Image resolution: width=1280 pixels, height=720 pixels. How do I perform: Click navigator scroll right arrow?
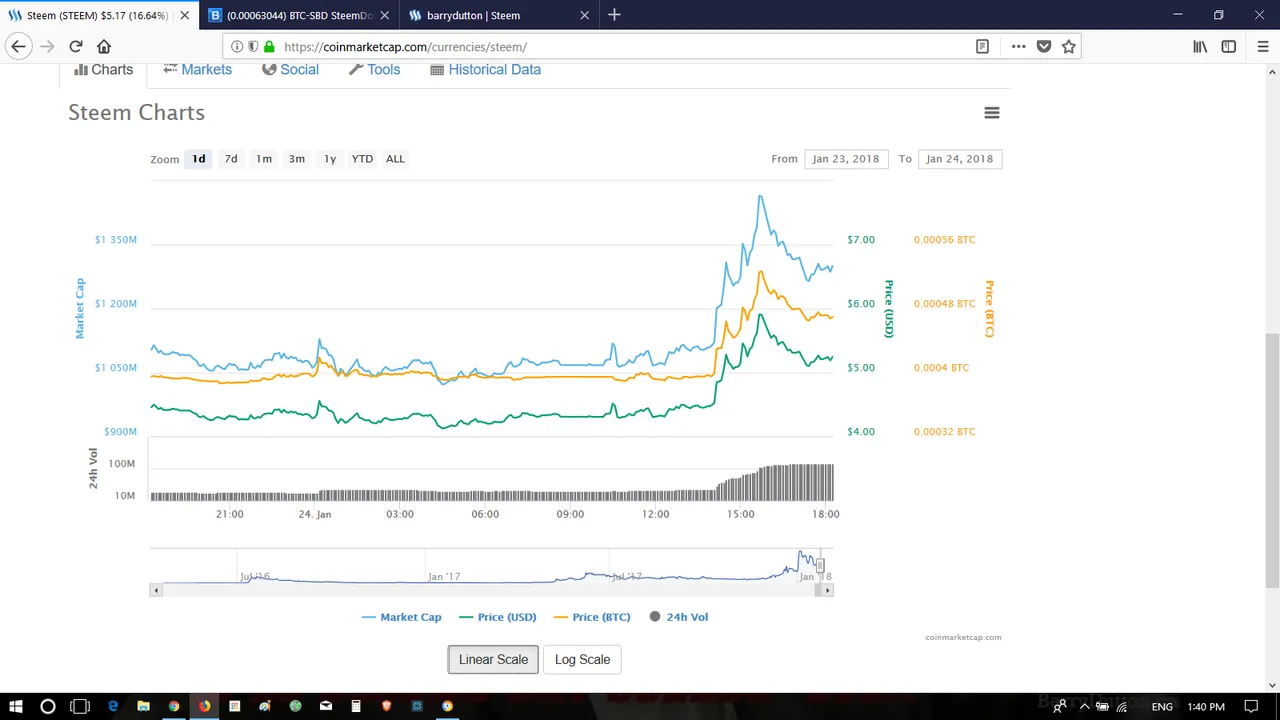(828, 591)
